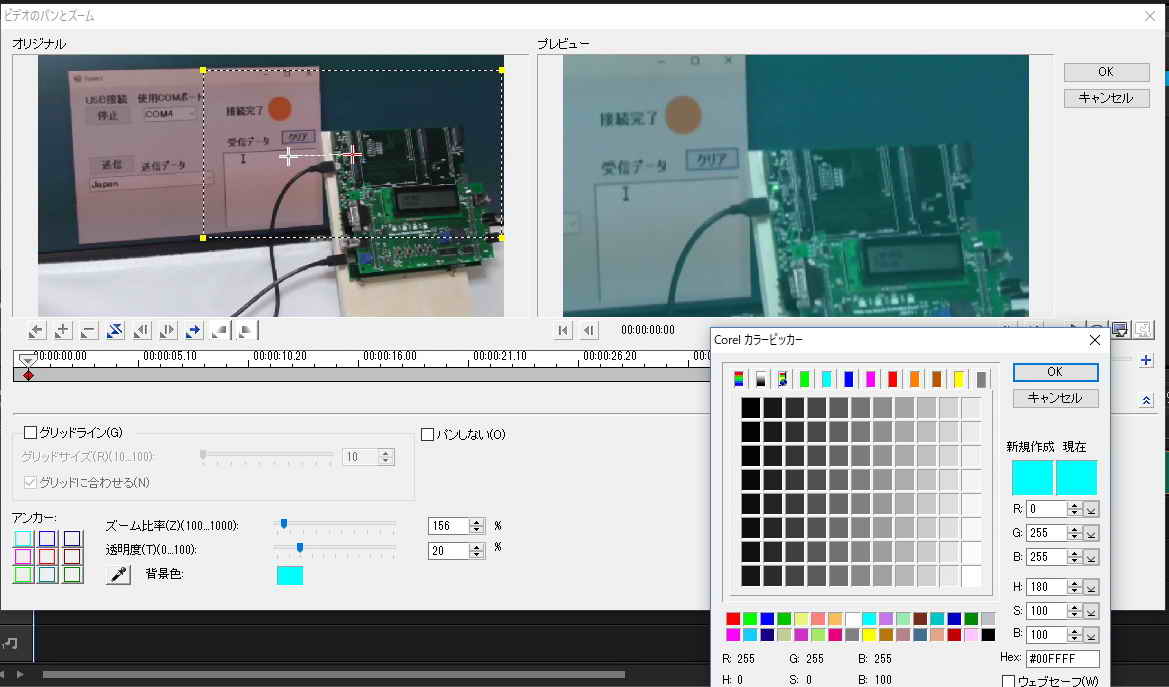Select the center red anchor box
Screen dimensions: 1169x687
48,557
